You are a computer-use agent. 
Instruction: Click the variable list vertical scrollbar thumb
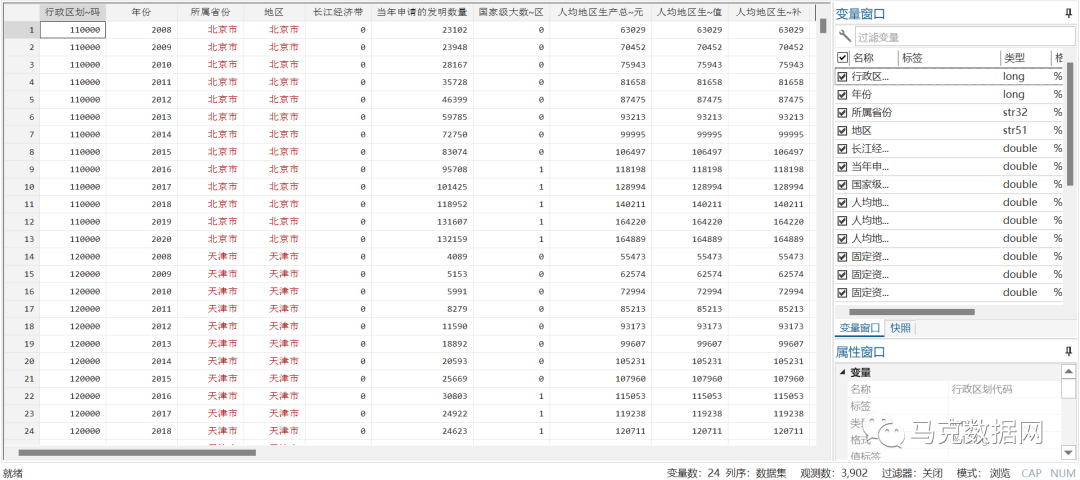pyautogui.click(x=1070, y=124)
